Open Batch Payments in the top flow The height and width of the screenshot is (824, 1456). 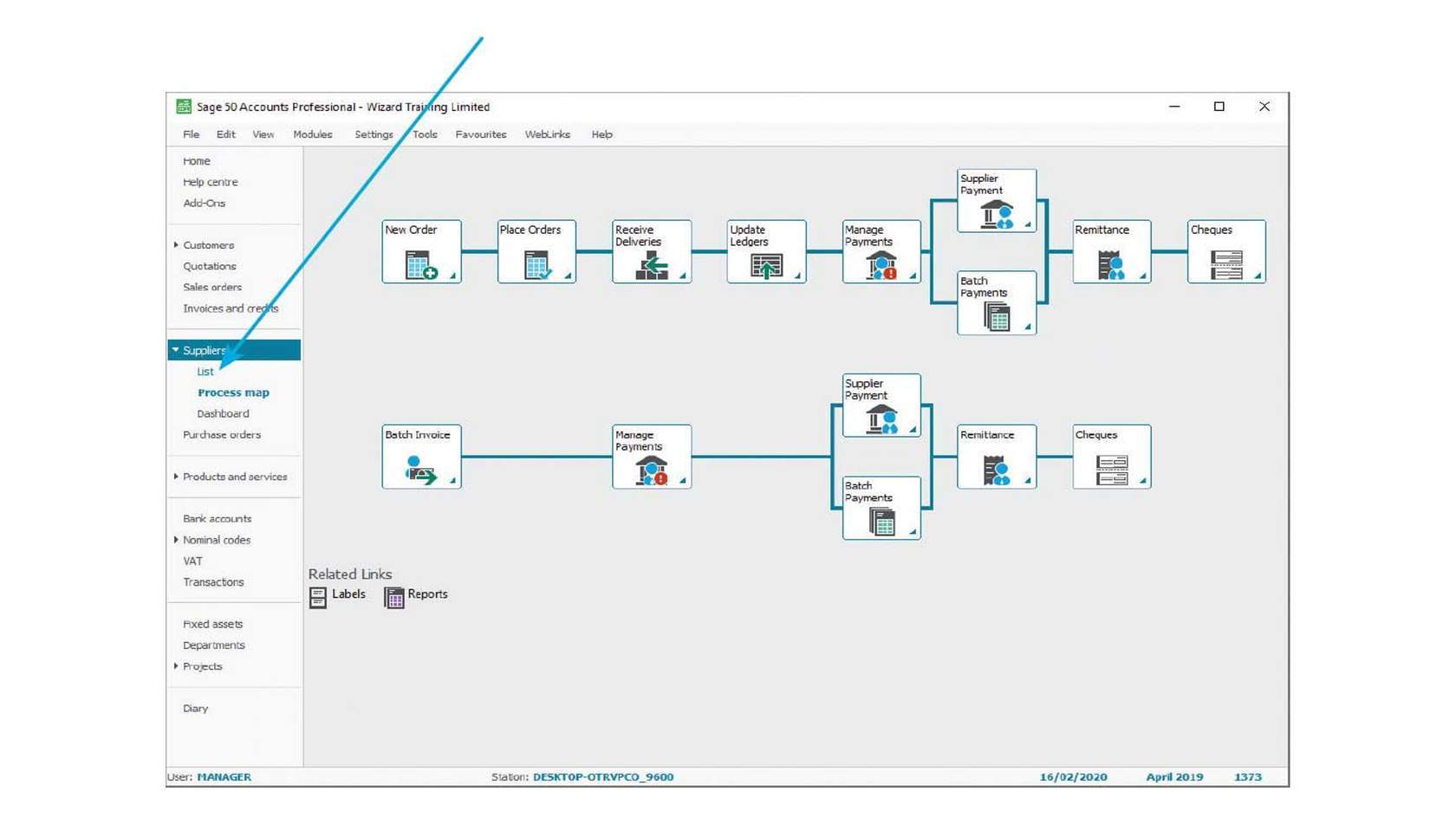tap(997, 302)
